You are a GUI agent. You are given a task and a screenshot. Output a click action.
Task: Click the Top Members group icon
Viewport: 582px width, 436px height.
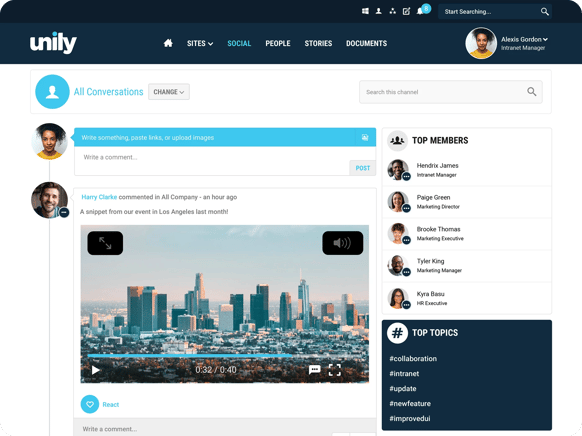(397, 141)
